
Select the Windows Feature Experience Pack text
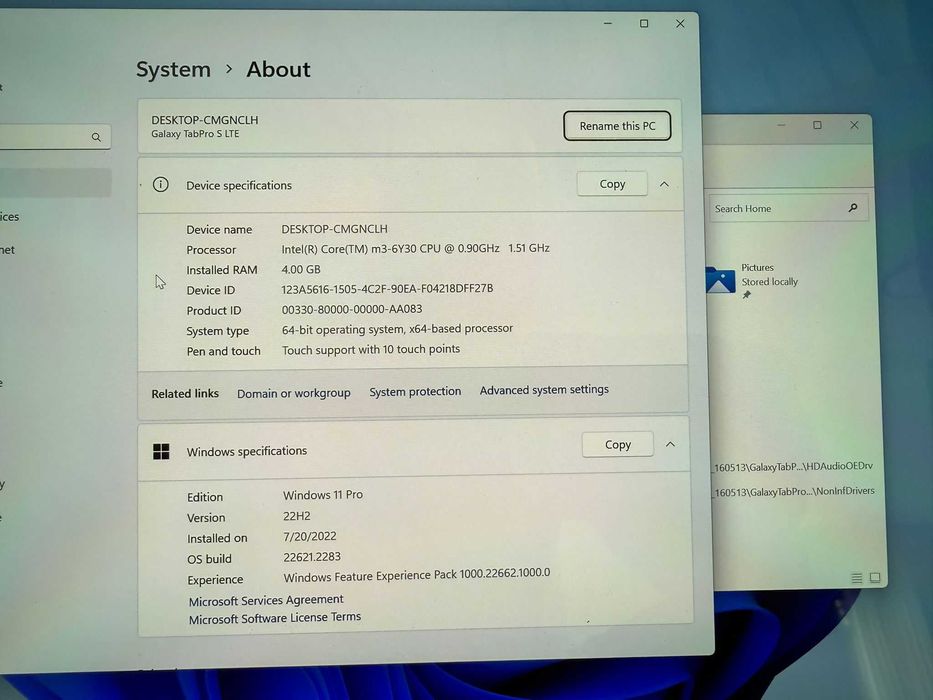coord(417,575)
